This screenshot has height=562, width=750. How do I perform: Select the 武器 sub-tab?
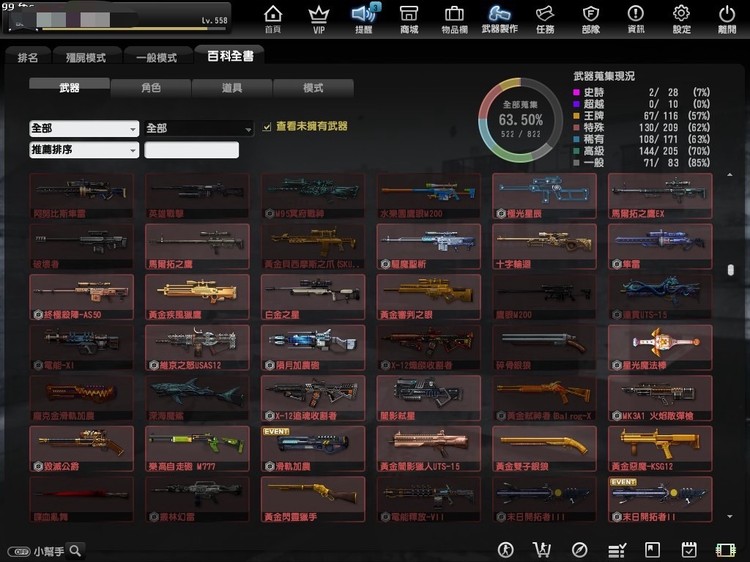click(69, 88)
